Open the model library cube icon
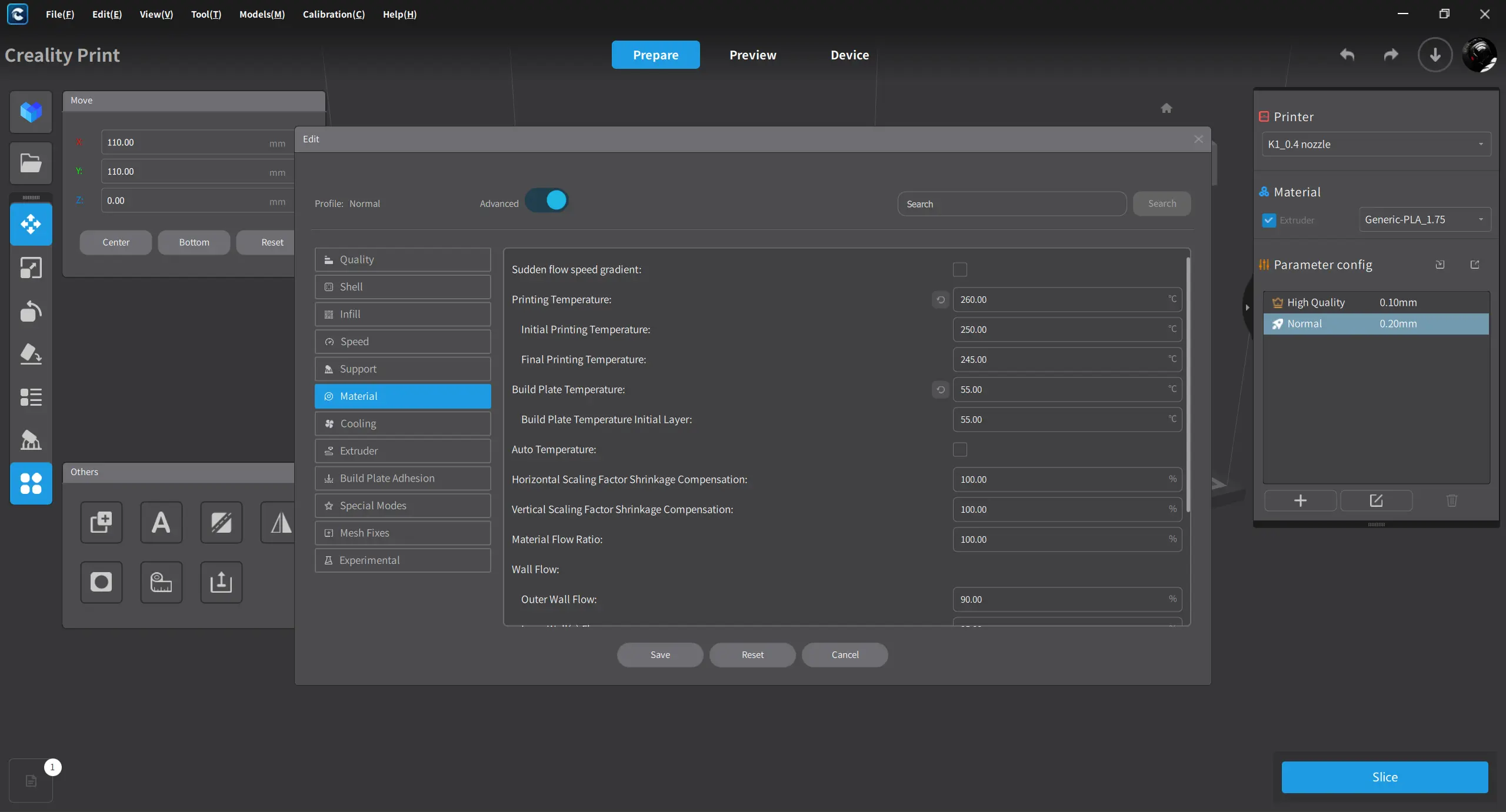 pyautogui.click(x=31, y=112)
